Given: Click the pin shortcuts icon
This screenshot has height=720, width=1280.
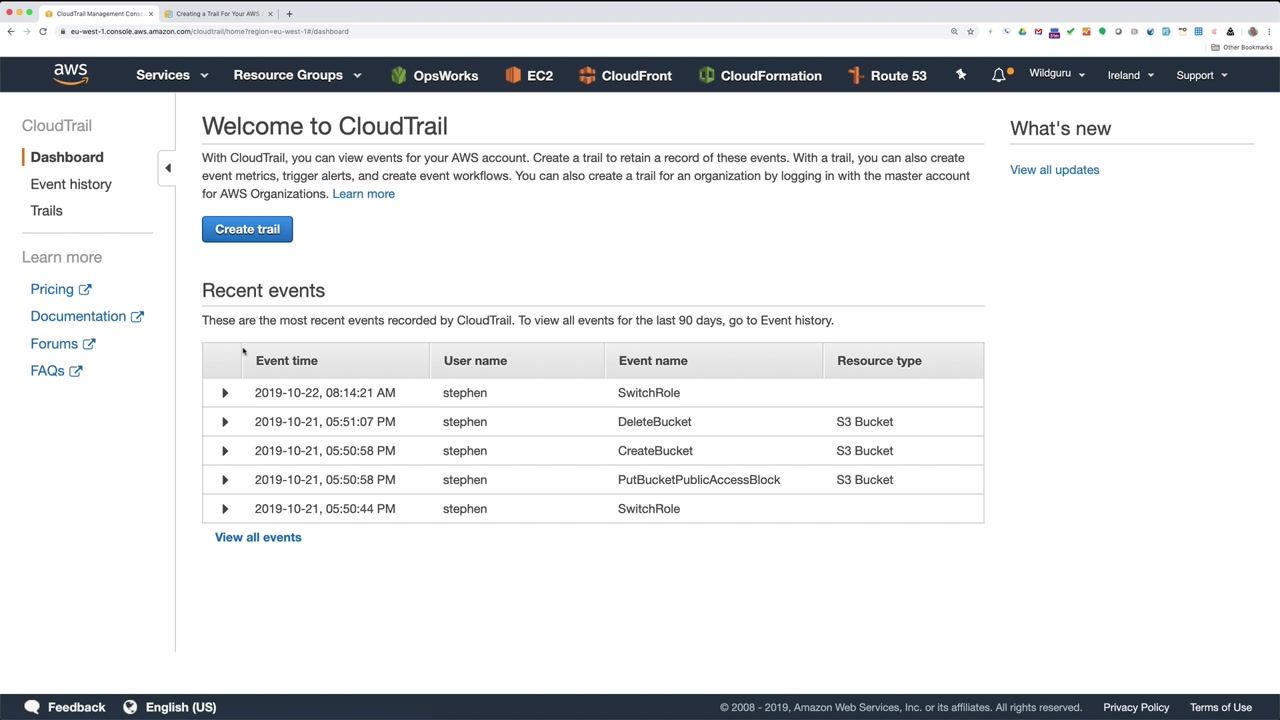Looking at the screenshot, I should pos(961,75).
